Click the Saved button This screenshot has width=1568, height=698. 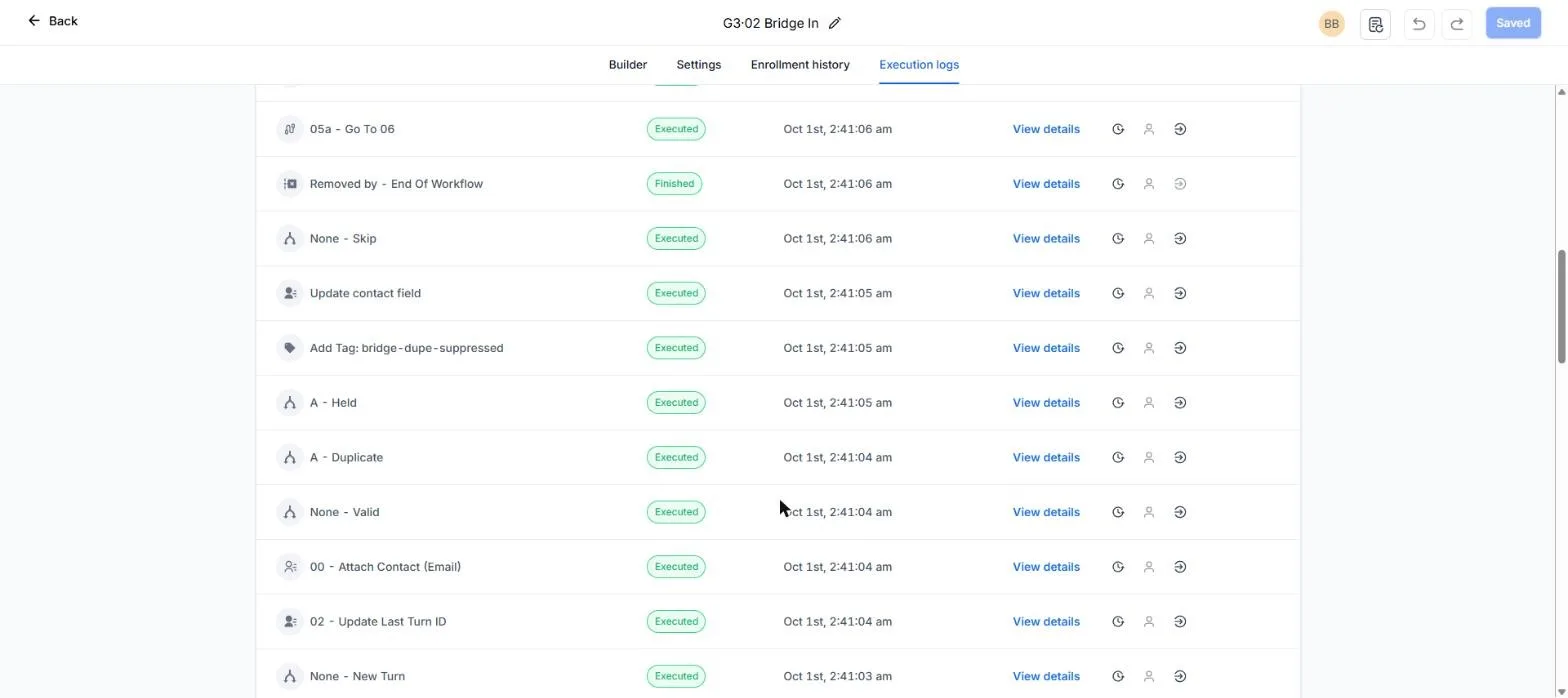1513,23
